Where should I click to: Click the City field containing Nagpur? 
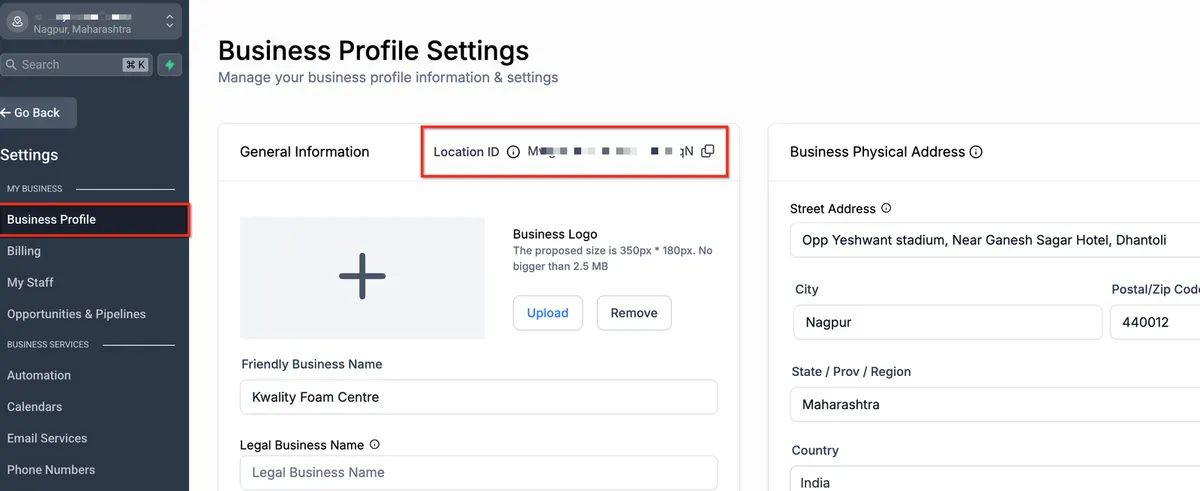click(x=947, y=323)
